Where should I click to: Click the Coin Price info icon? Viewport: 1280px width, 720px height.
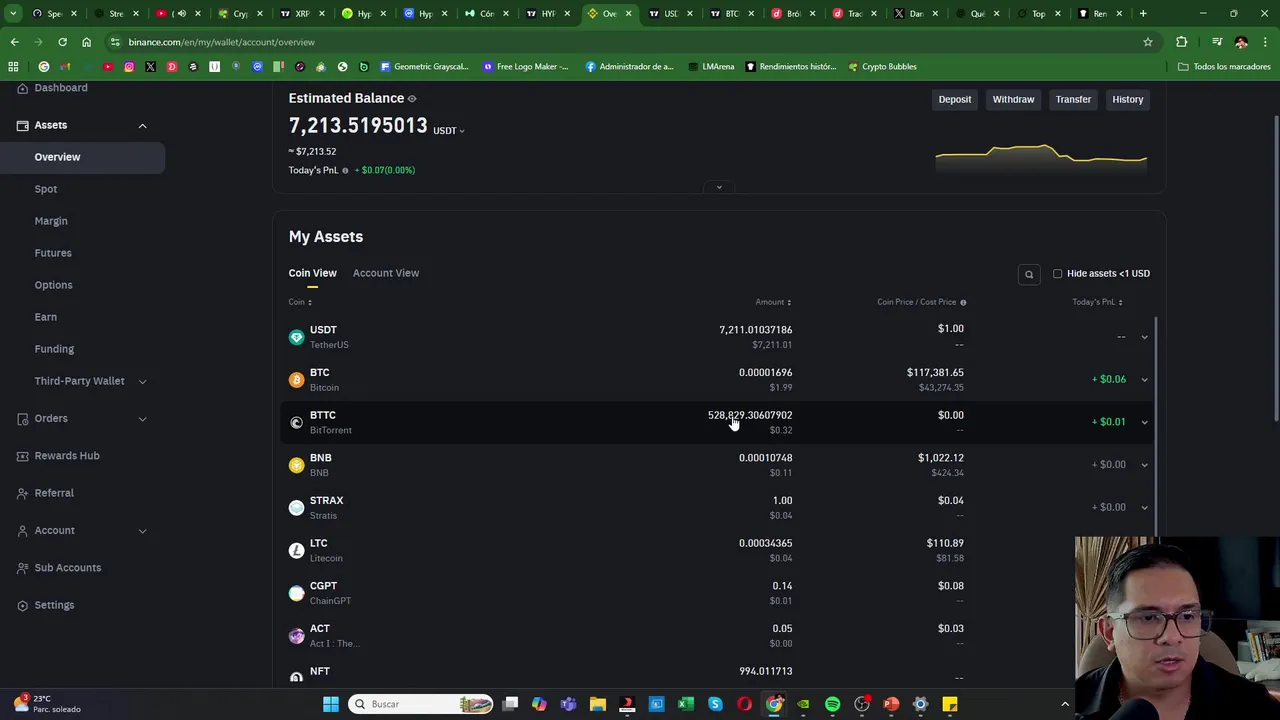[x=963, y=302]
